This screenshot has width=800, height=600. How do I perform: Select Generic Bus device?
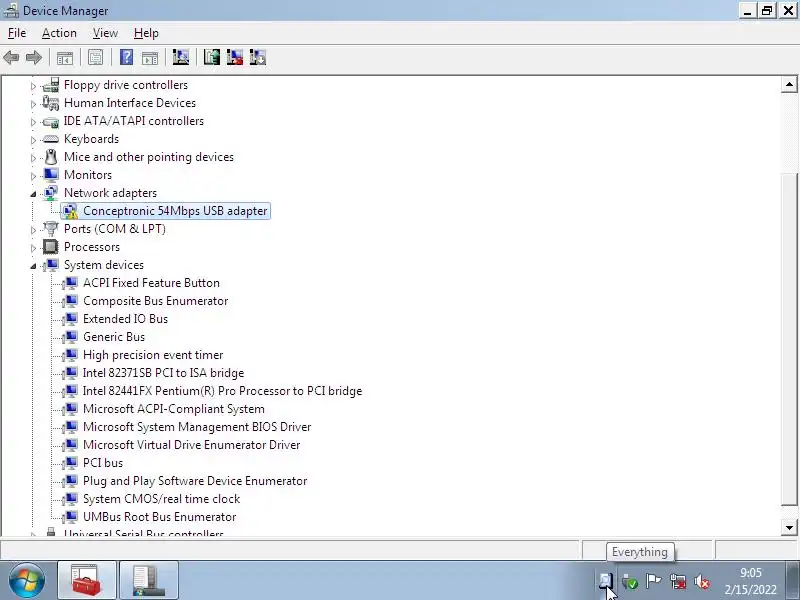pos(114,337)
